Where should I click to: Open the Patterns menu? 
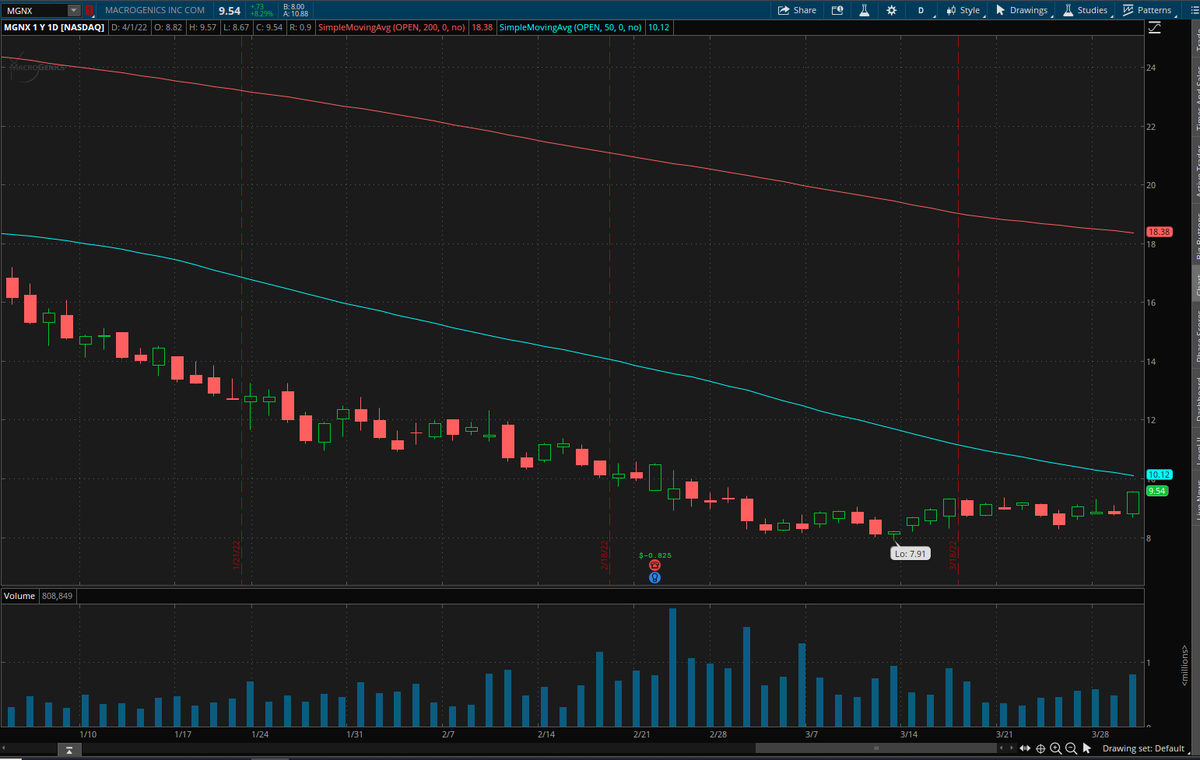tap(1146, 10)
